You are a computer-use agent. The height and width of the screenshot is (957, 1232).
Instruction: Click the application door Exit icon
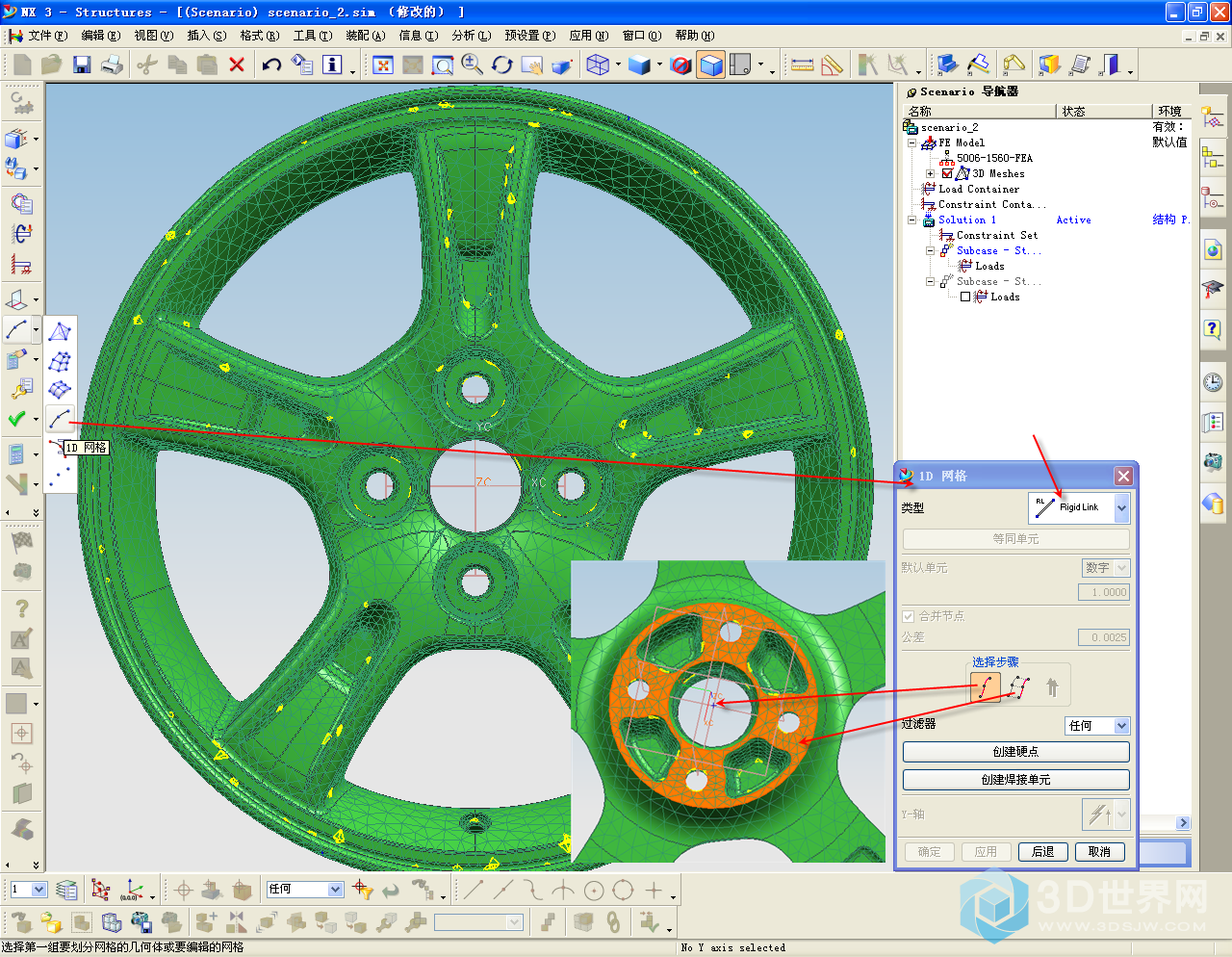click(x=1111, y=65)
